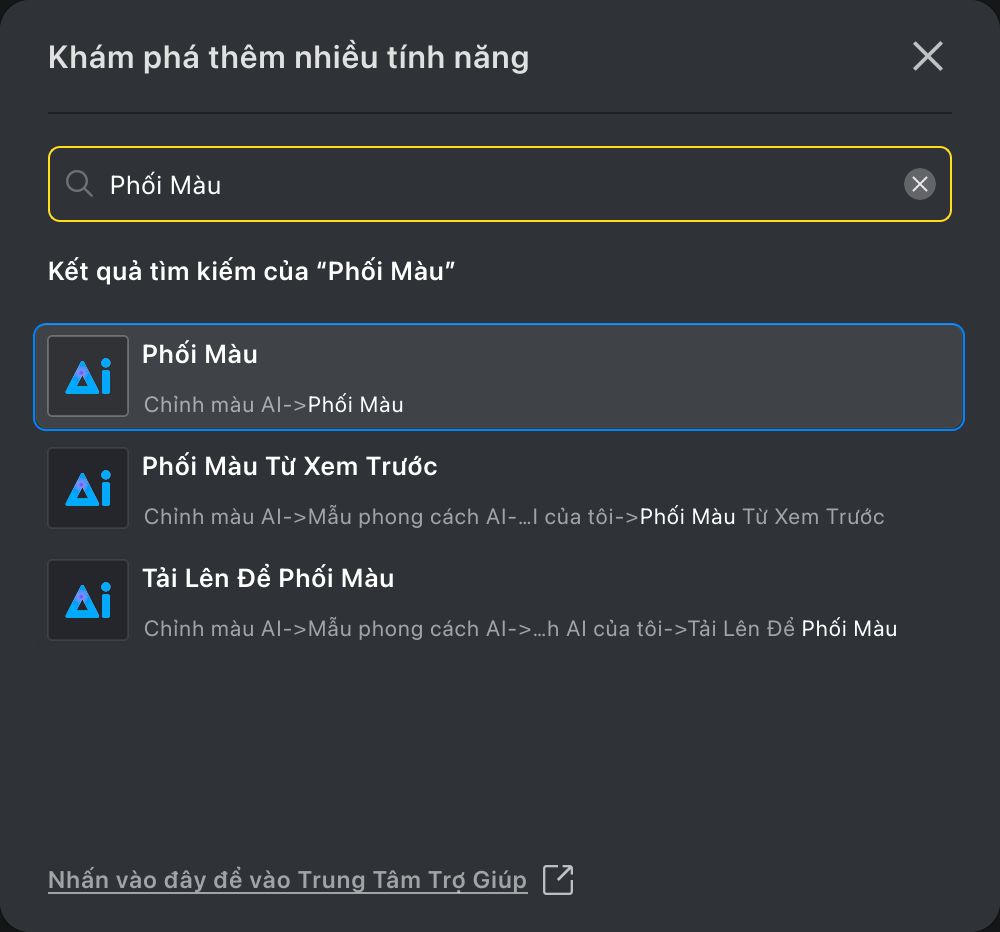Close the Khám phá thêm nhiều tính năng dialog
Image resolution: width=1000 pixels, height=932 pixels.
pyautogui.click(x=927, y=56)
